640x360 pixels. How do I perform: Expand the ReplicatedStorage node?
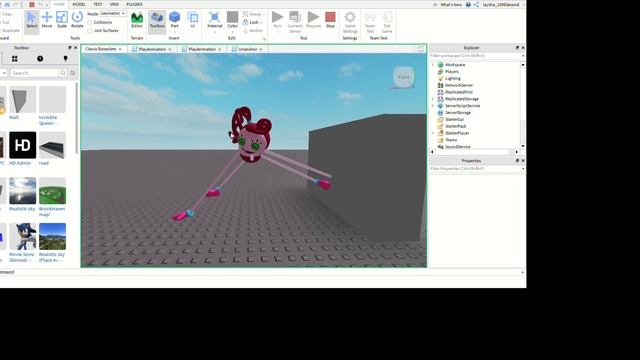[433, 99]
